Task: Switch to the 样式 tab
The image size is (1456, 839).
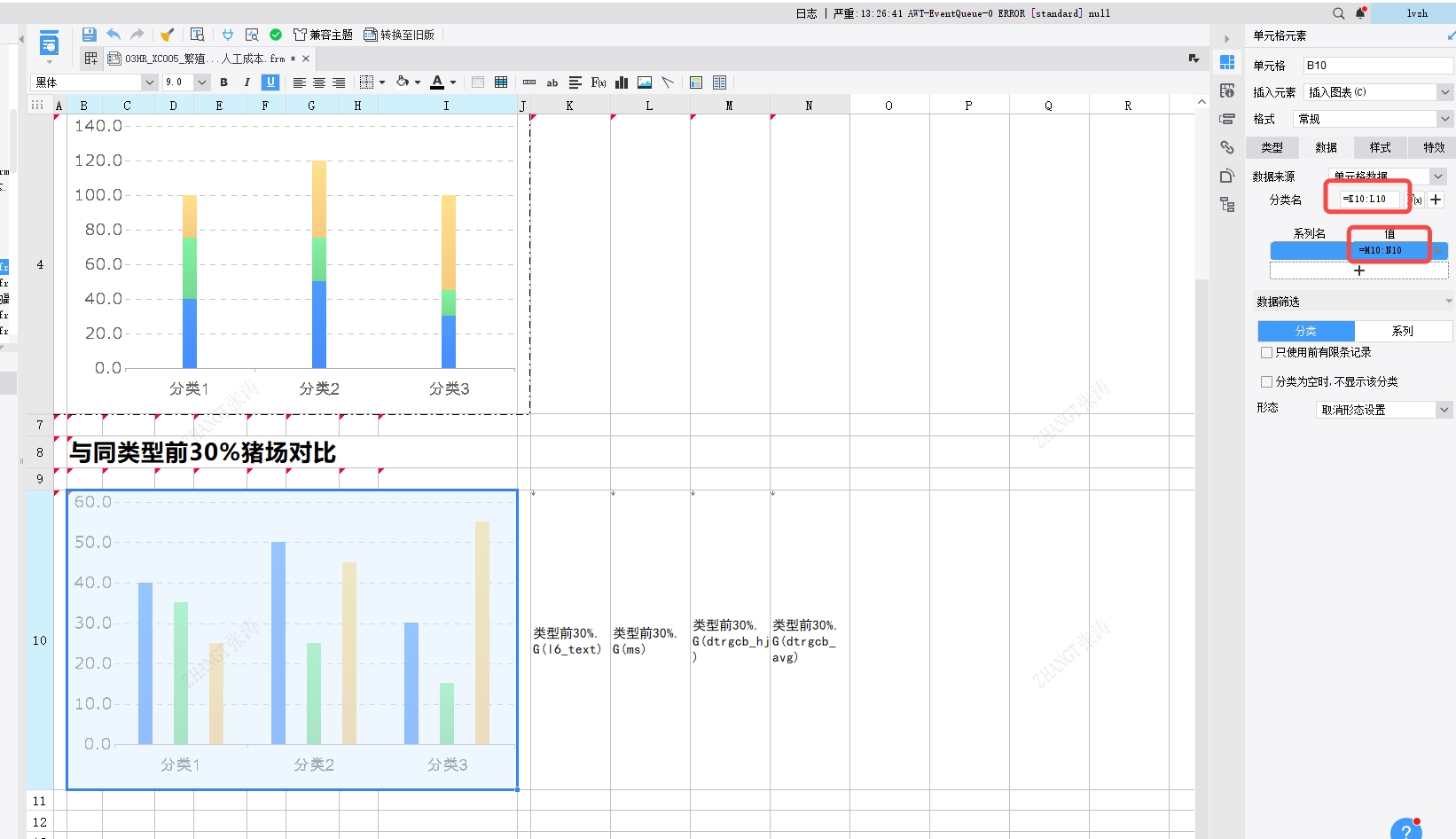Action: point(1381,147)
